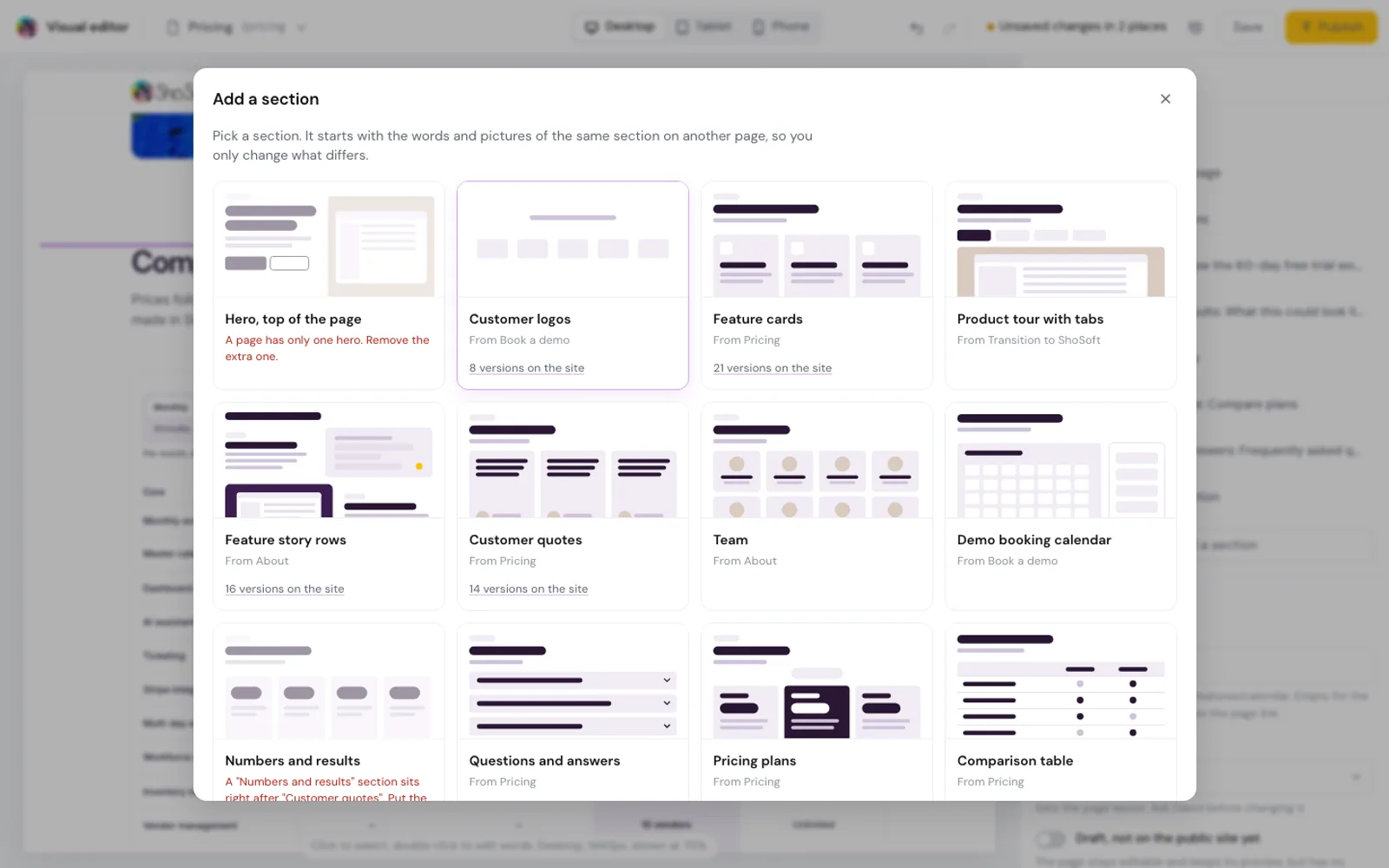The image size is (1389, 868).
Task: Close the Add a section dialog
Action: (1165, 99)
